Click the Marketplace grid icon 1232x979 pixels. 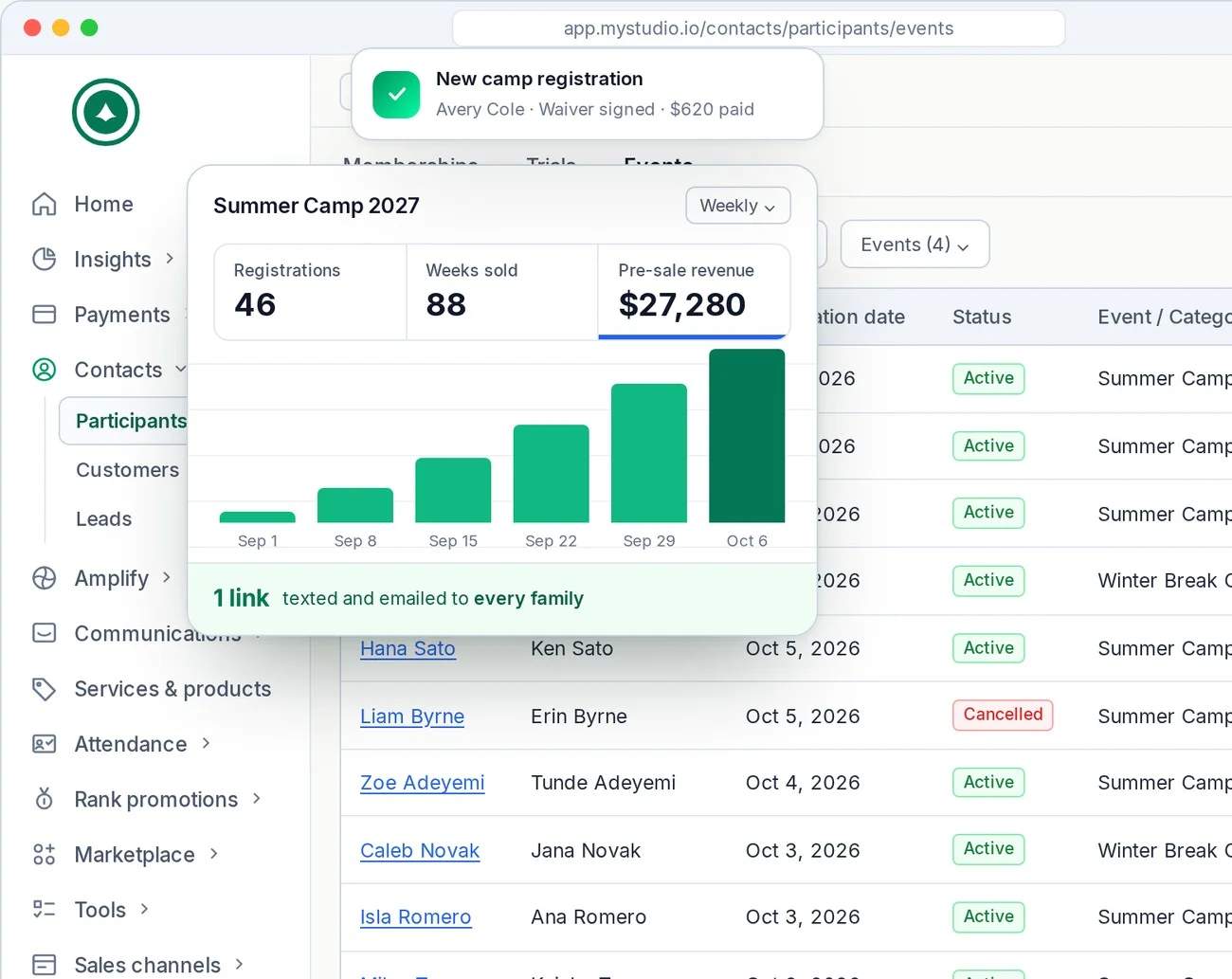point(45,854)
